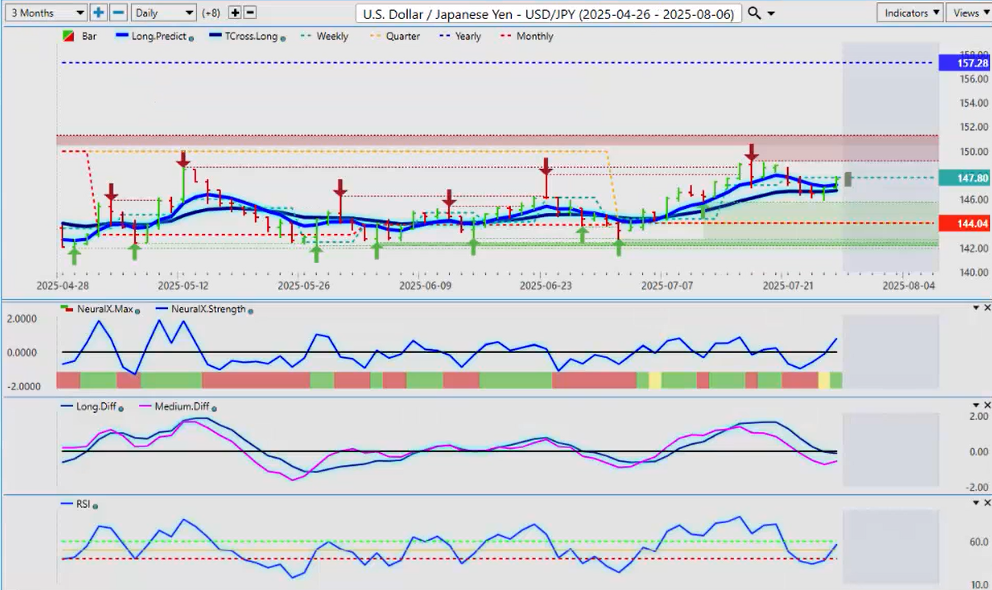992x590 pixels.
Task: Open the Indicators menu
Action: [x=909, y=12]
